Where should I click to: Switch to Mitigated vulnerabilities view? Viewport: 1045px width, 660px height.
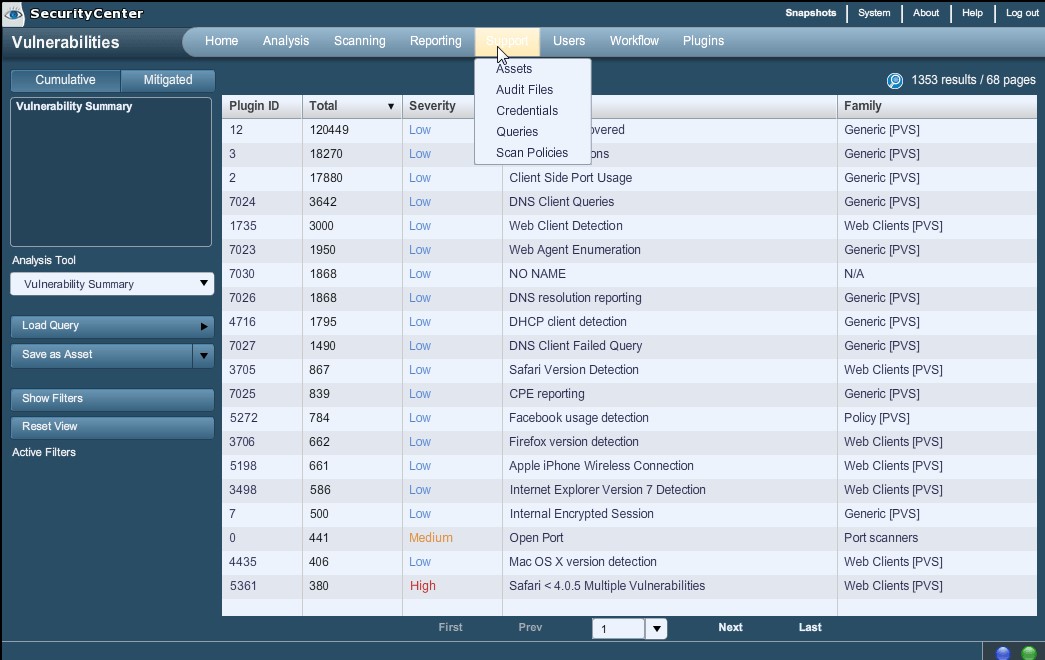[168, 80]
